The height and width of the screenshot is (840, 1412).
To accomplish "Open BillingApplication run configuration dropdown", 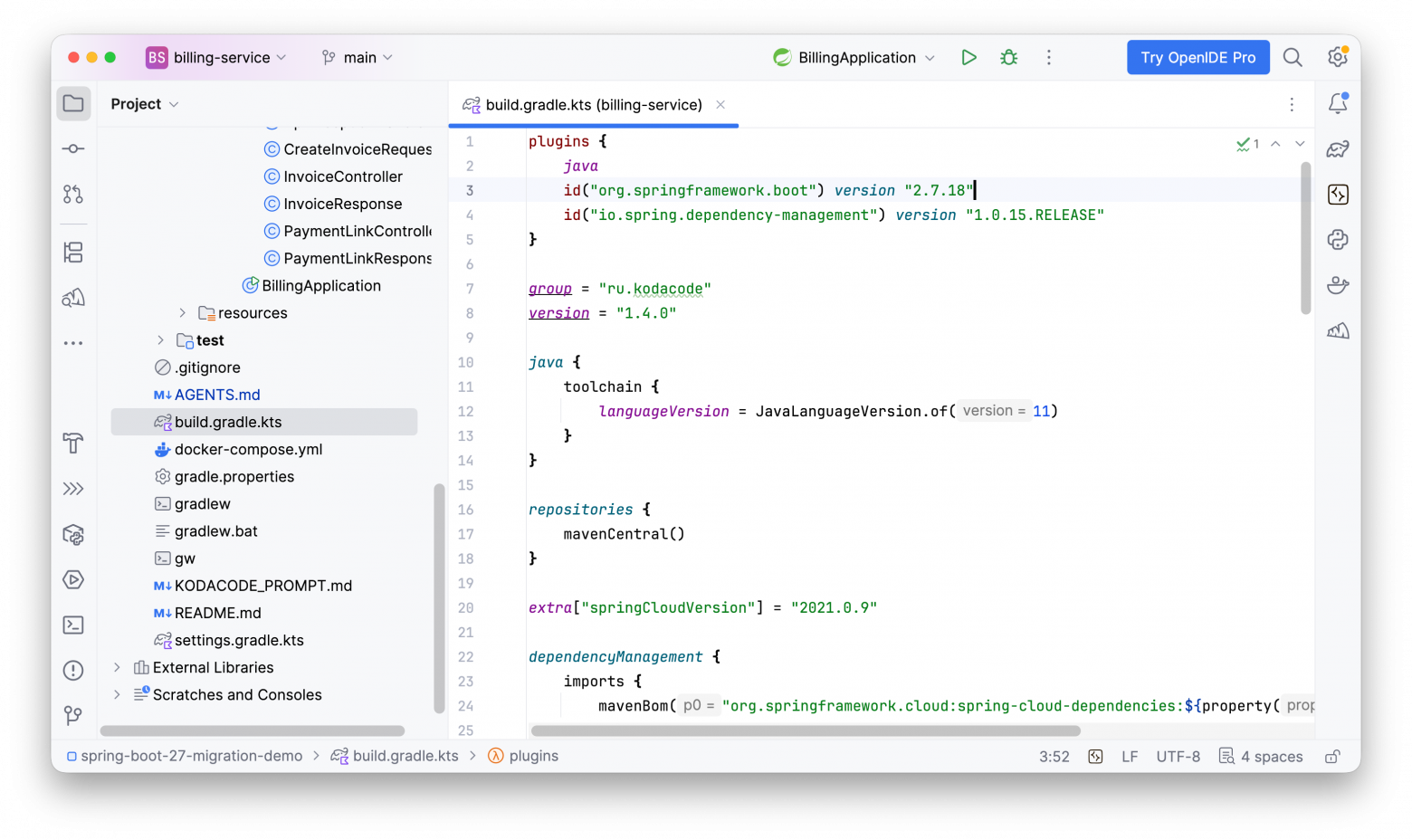I will click(x=854, y=57).
